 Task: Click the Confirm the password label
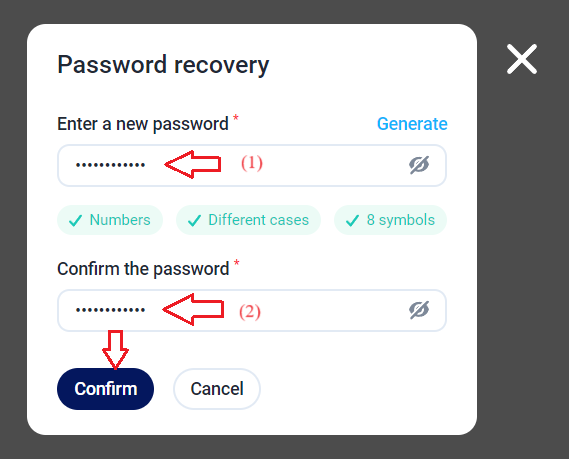pos(143,269)
